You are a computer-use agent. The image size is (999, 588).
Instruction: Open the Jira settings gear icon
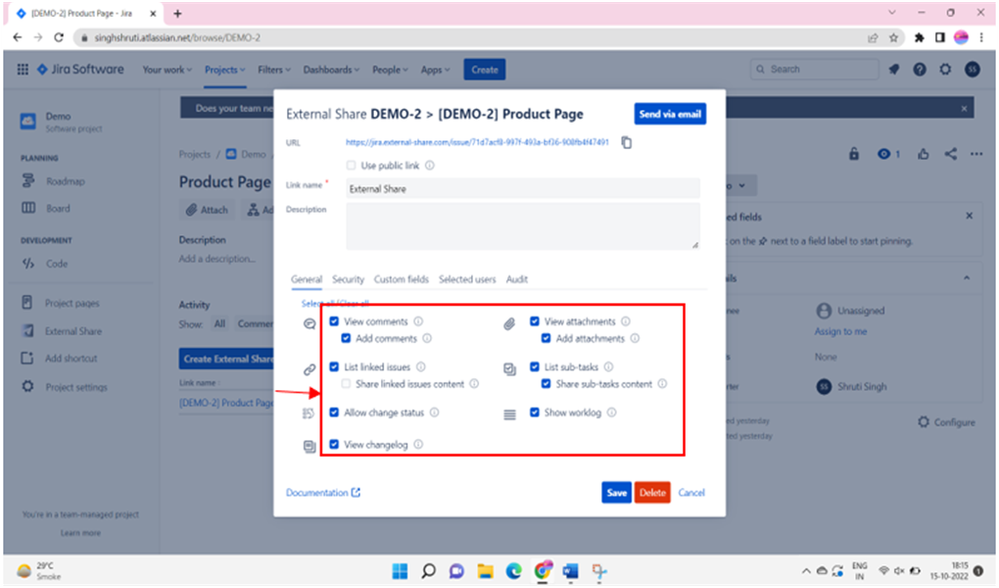pos(945,69)
